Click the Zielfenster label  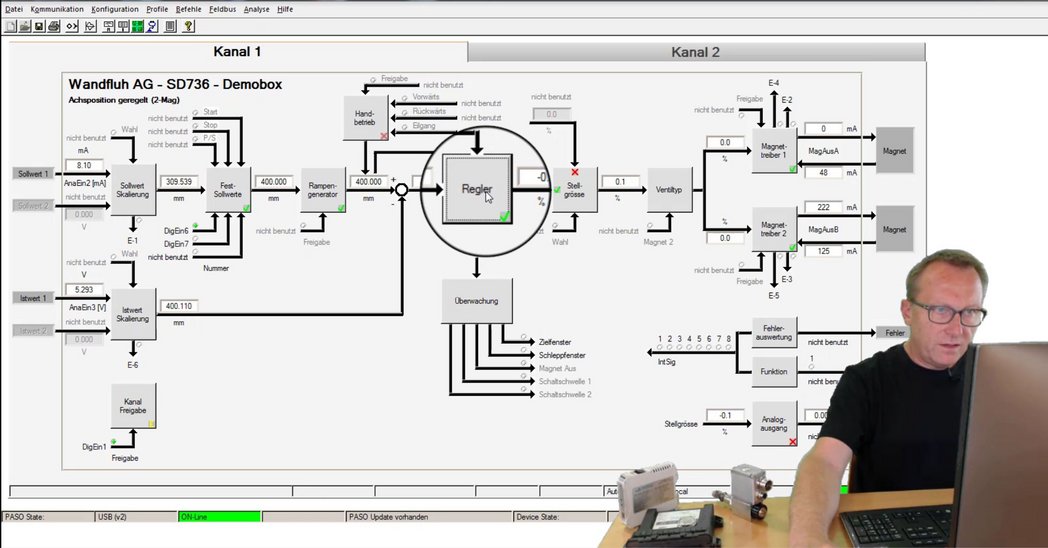tap(555, 342)
